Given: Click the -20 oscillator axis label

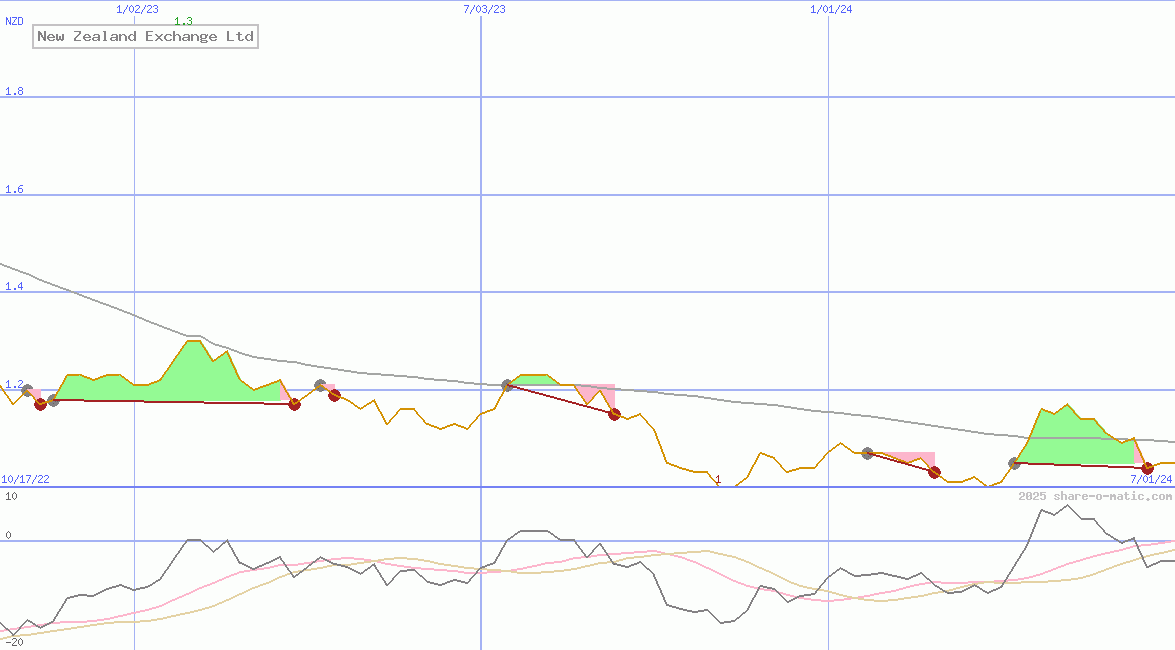Looking at the screenshot, I should tap(15, 642).
